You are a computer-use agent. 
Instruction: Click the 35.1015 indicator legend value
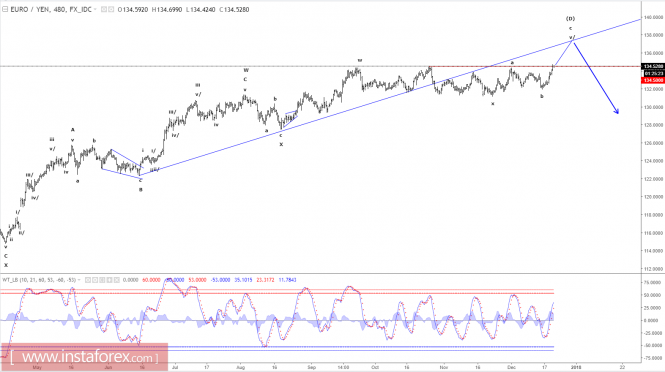243,280
